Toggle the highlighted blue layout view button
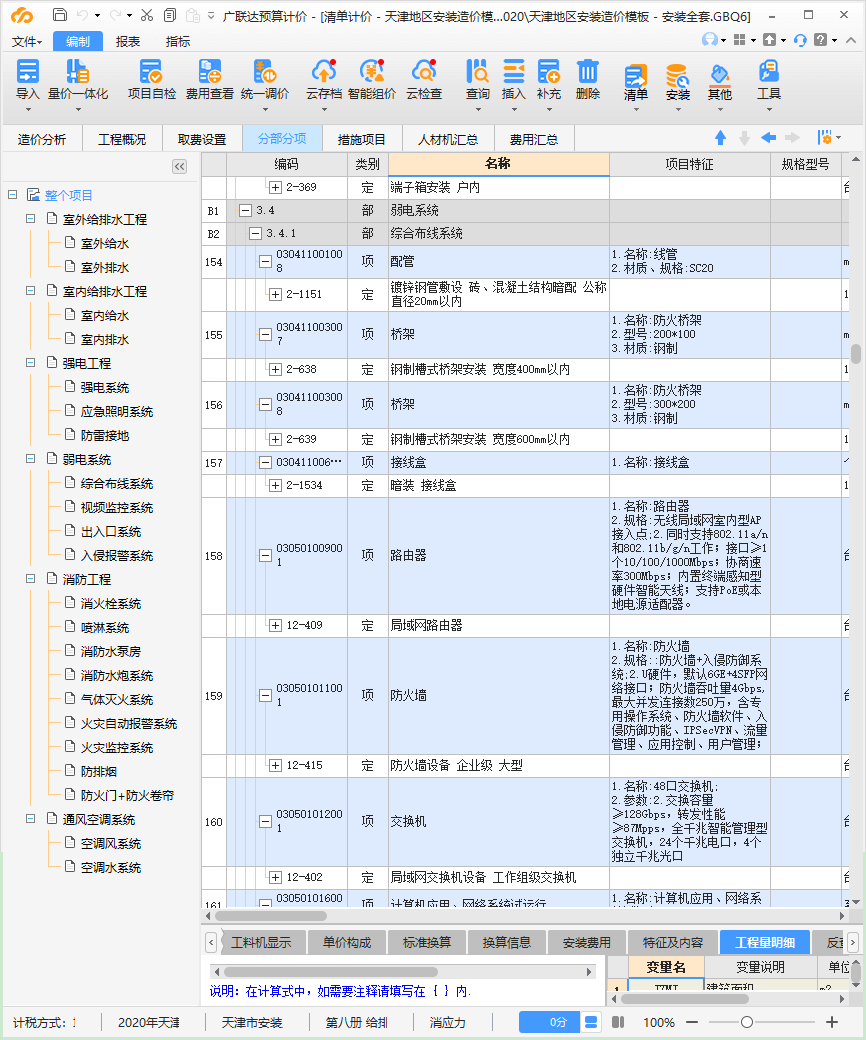The height and width of the screenshot is (1040, 866). pyautogui.click(x=591, y=1022)
